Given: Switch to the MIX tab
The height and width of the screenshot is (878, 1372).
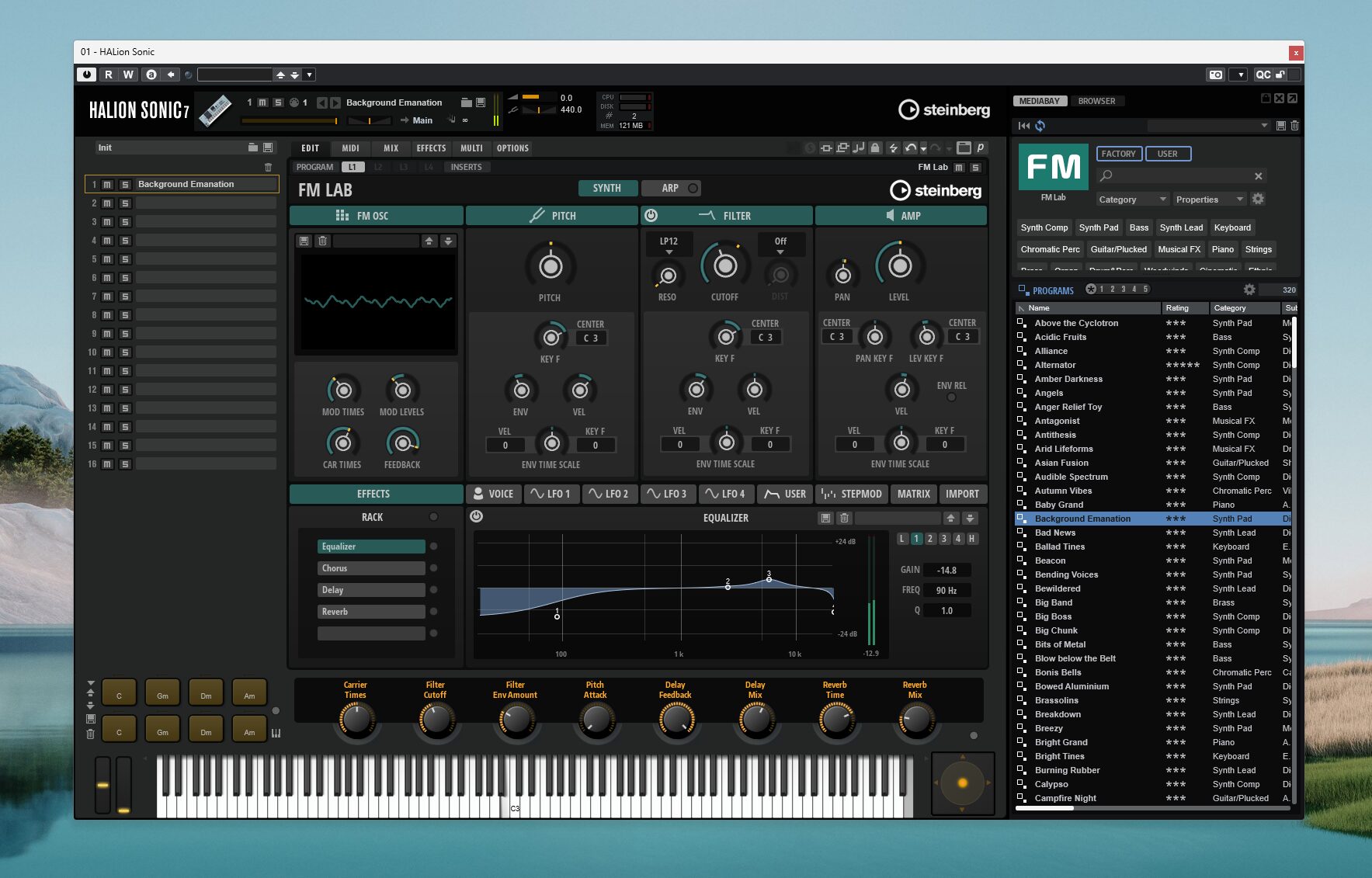Looking at the screenshot, I should pos(391,147).
